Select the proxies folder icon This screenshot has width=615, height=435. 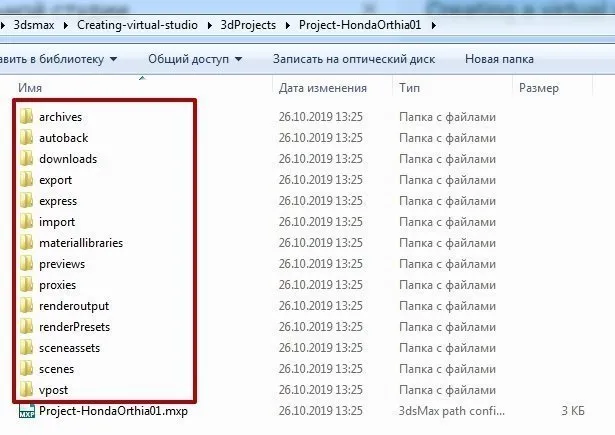coord(27,285)
